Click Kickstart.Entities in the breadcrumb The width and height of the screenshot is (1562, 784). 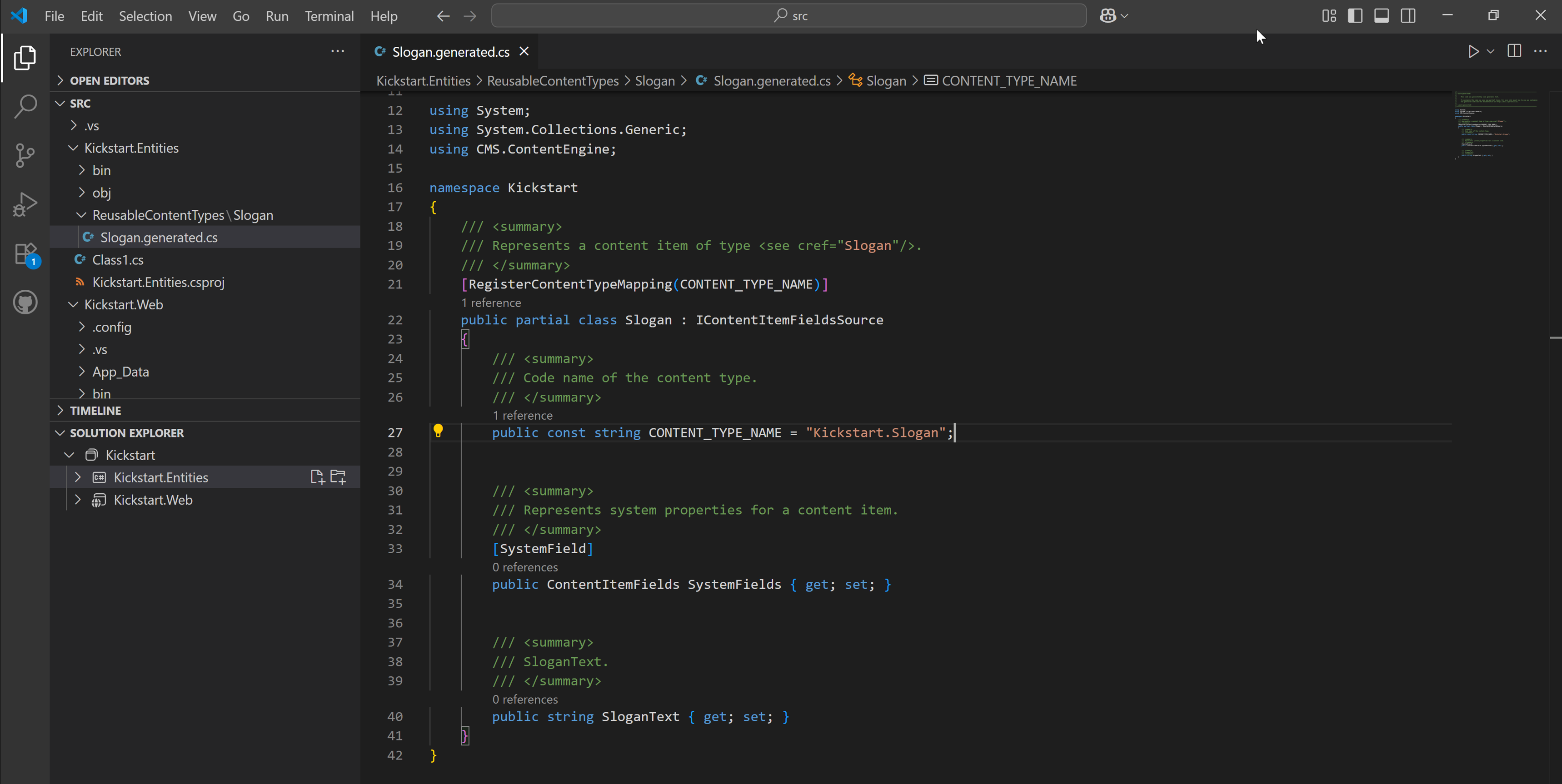pyautogui.click(x=423, y=80)
